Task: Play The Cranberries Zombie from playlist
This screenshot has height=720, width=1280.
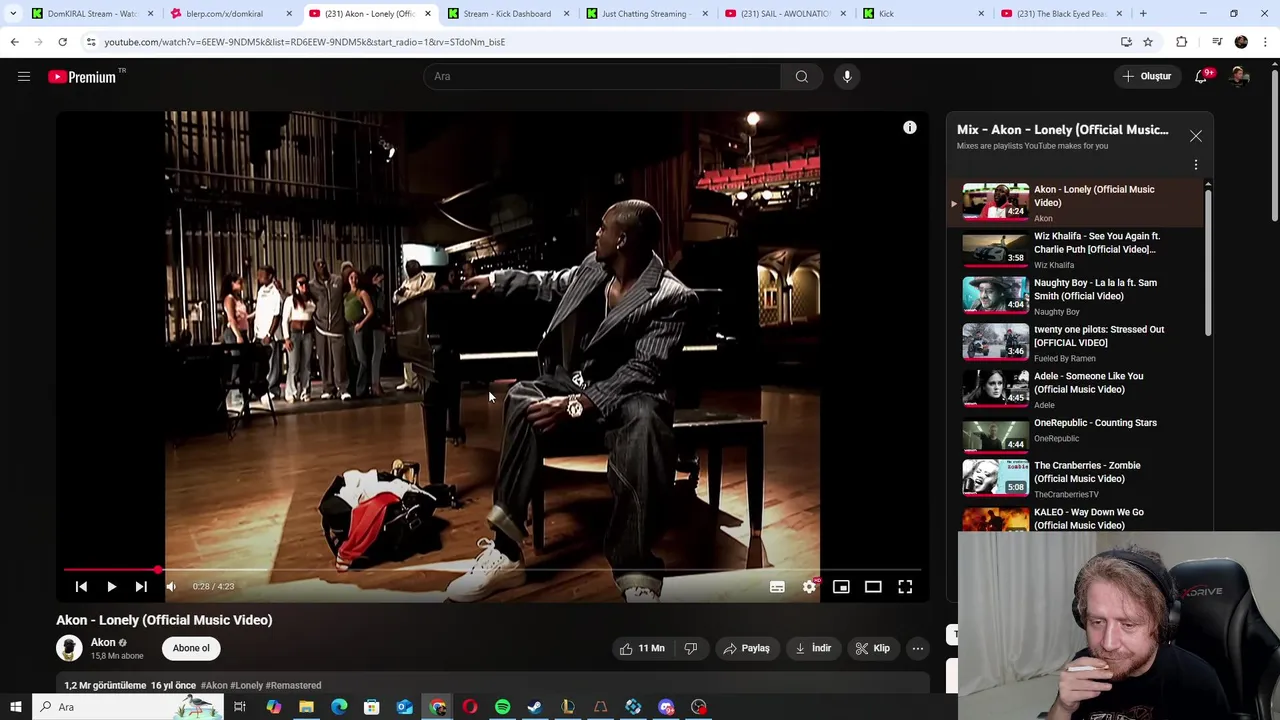Action: coord(1075,479)
